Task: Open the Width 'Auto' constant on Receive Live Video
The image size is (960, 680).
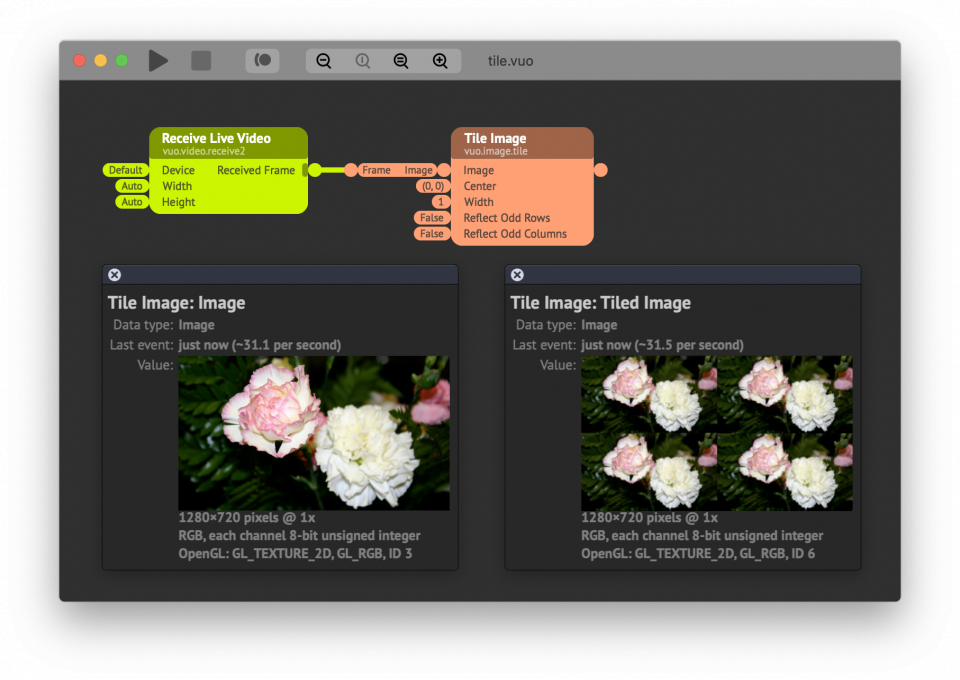Action: [131, 186]
